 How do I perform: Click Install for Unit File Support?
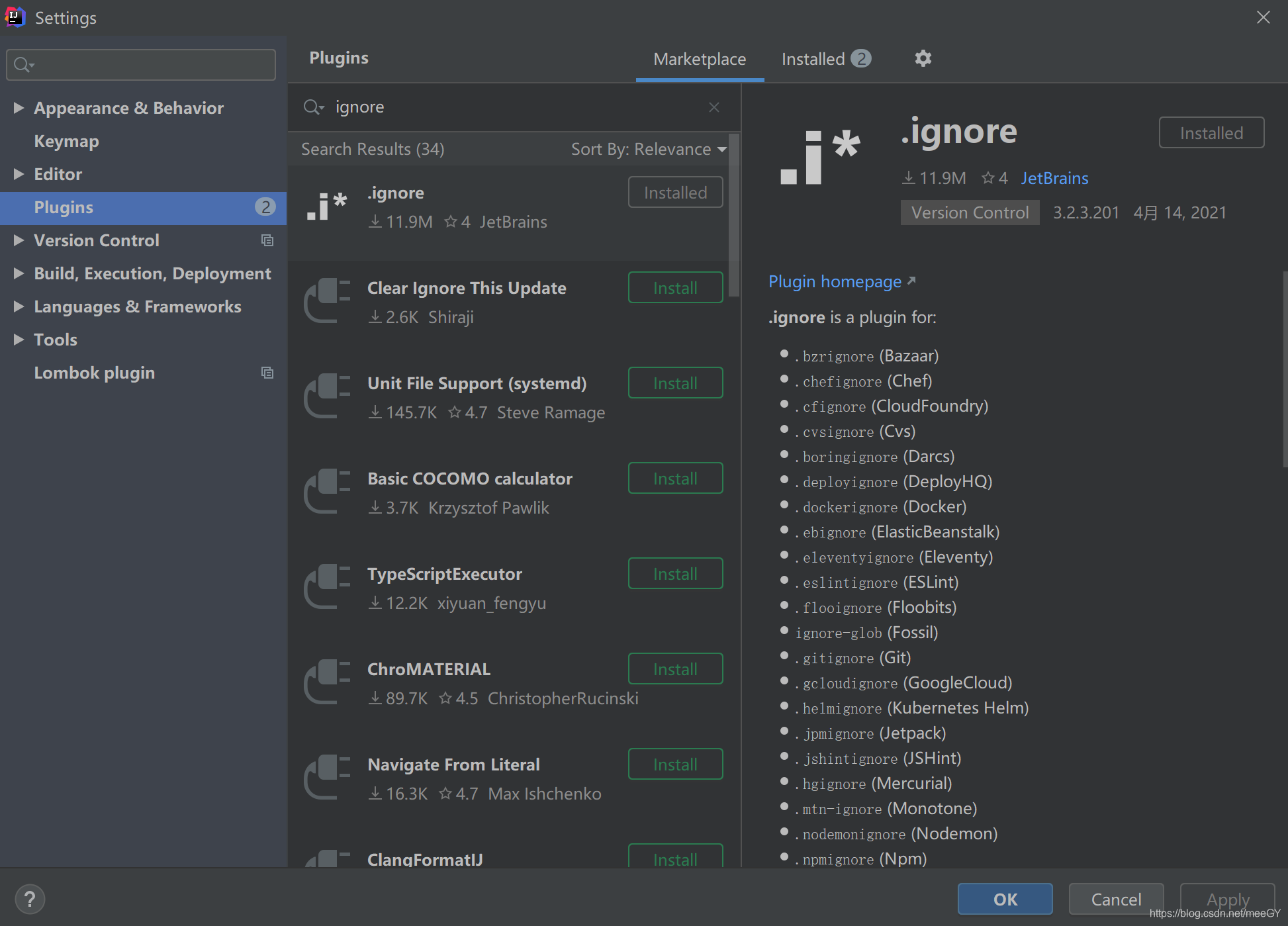pos(675,383)
